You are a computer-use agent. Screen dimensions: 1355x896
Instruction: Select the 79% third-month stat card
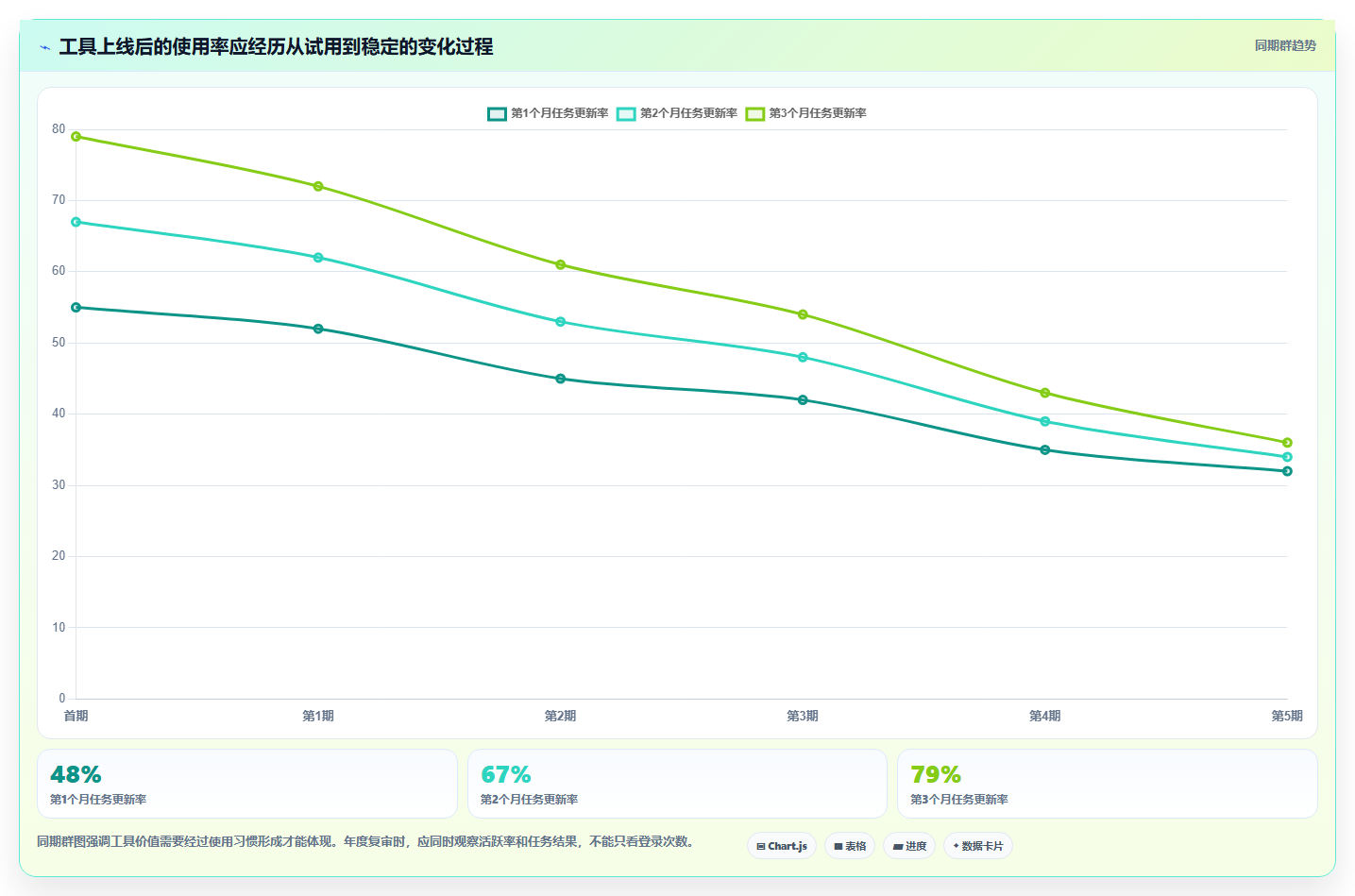pos(1107,784)
